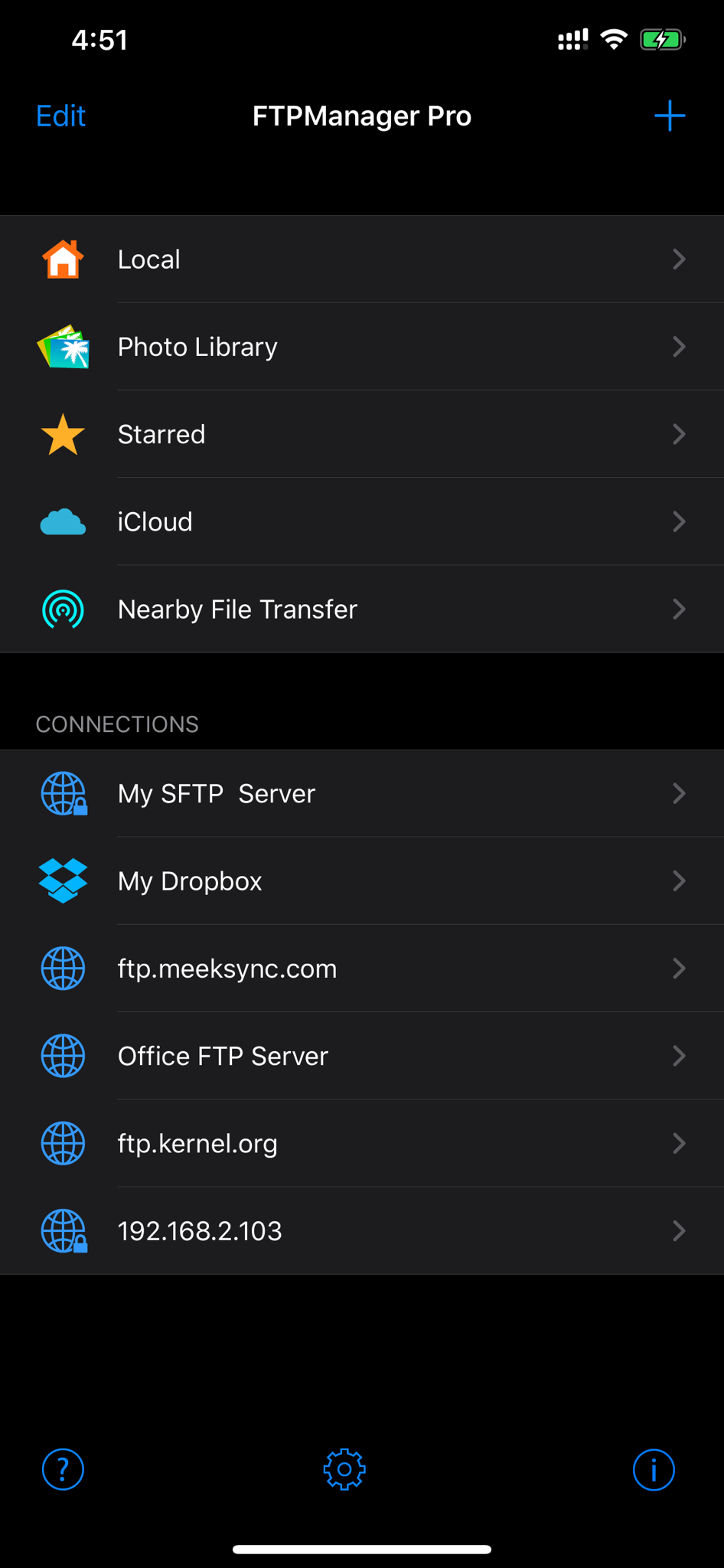This screenshot has height=1568, width=724.
Task: Open the 192.168.2.103 connection
Action: (362, 1230)
